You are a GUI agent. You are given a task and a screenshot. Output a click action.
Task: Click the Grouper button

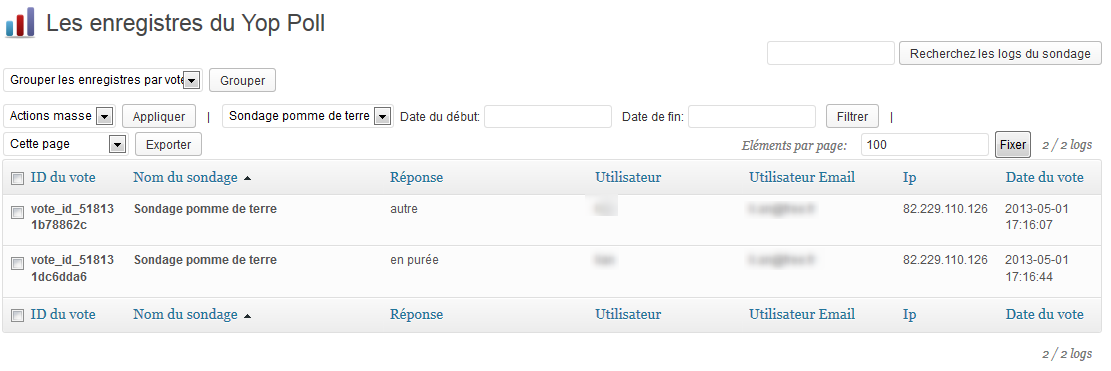[x=242, y=81]
